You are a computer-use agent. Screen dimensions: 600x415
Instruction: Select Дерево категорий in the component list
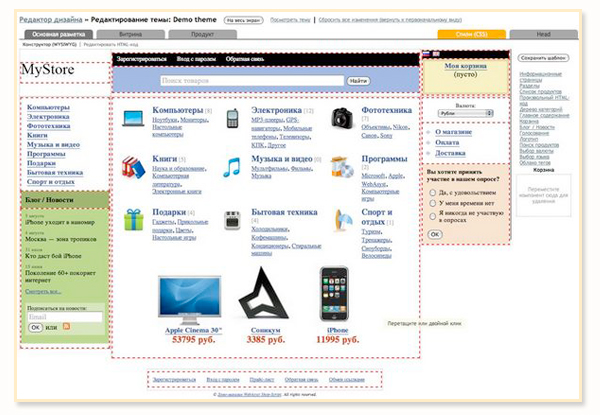tap(541, 109)
